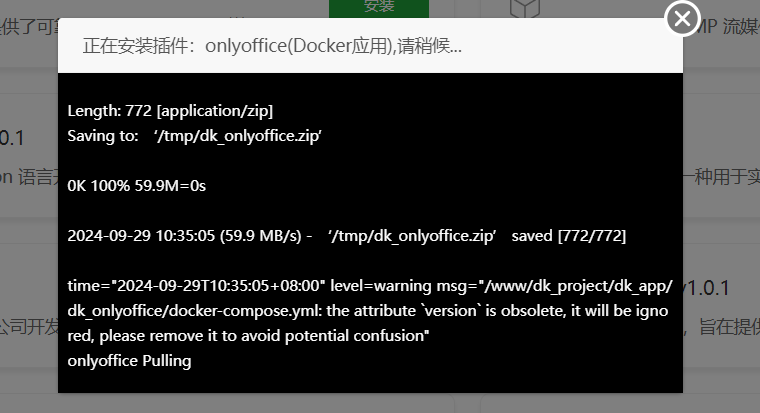Click the 'onlyoffice Pulling' status line

[129, 361]
